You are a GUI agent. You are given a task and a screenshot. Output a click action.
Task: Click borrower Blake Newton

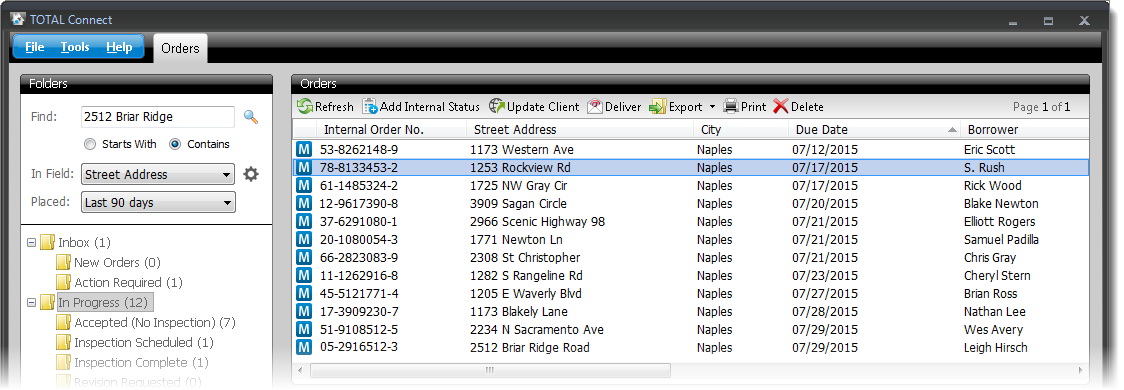(1001, 204)
